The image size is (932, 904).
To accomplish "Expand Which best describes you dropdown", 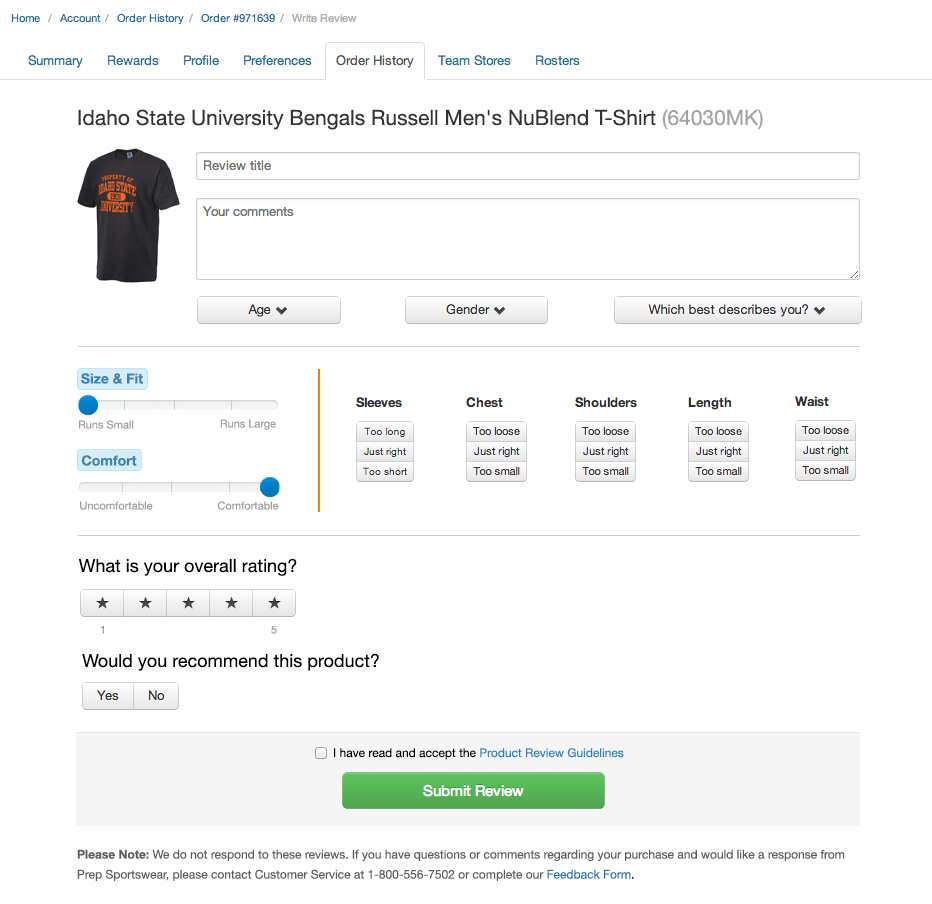I will pos(737,310).
